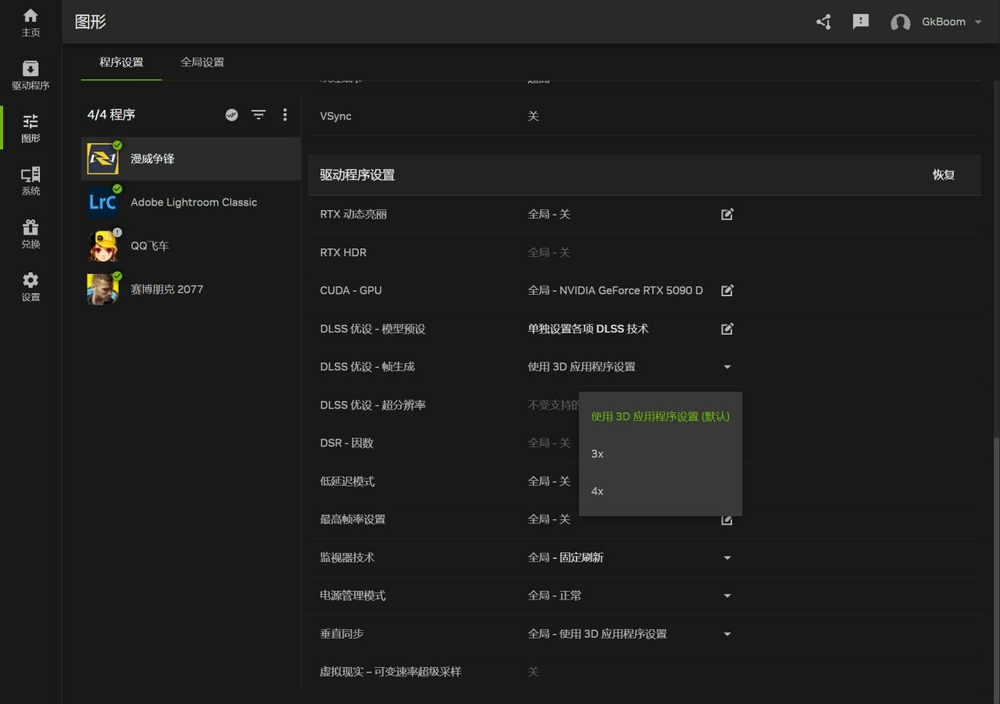
Task: Click the edit pencil for RTX 动态亮丽
Action: click(727, 214)
